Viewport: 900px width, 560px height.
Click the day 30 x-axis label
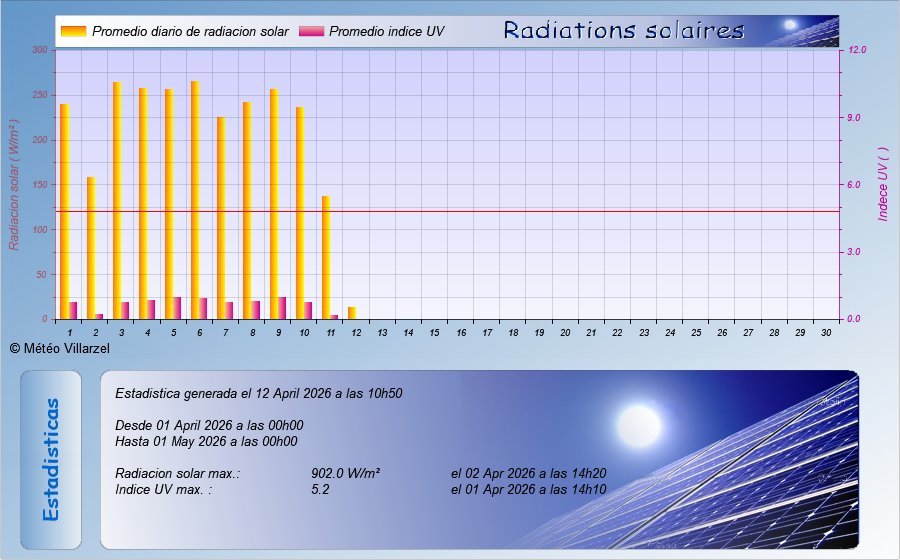tap(825, 332)
